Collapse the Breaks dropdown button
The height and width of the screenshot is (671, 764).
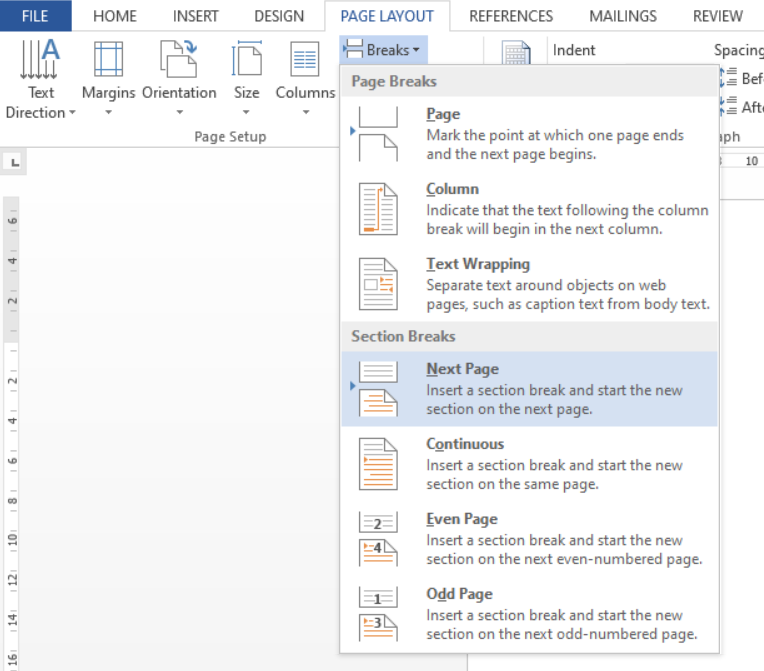click(x=383, y=49)
